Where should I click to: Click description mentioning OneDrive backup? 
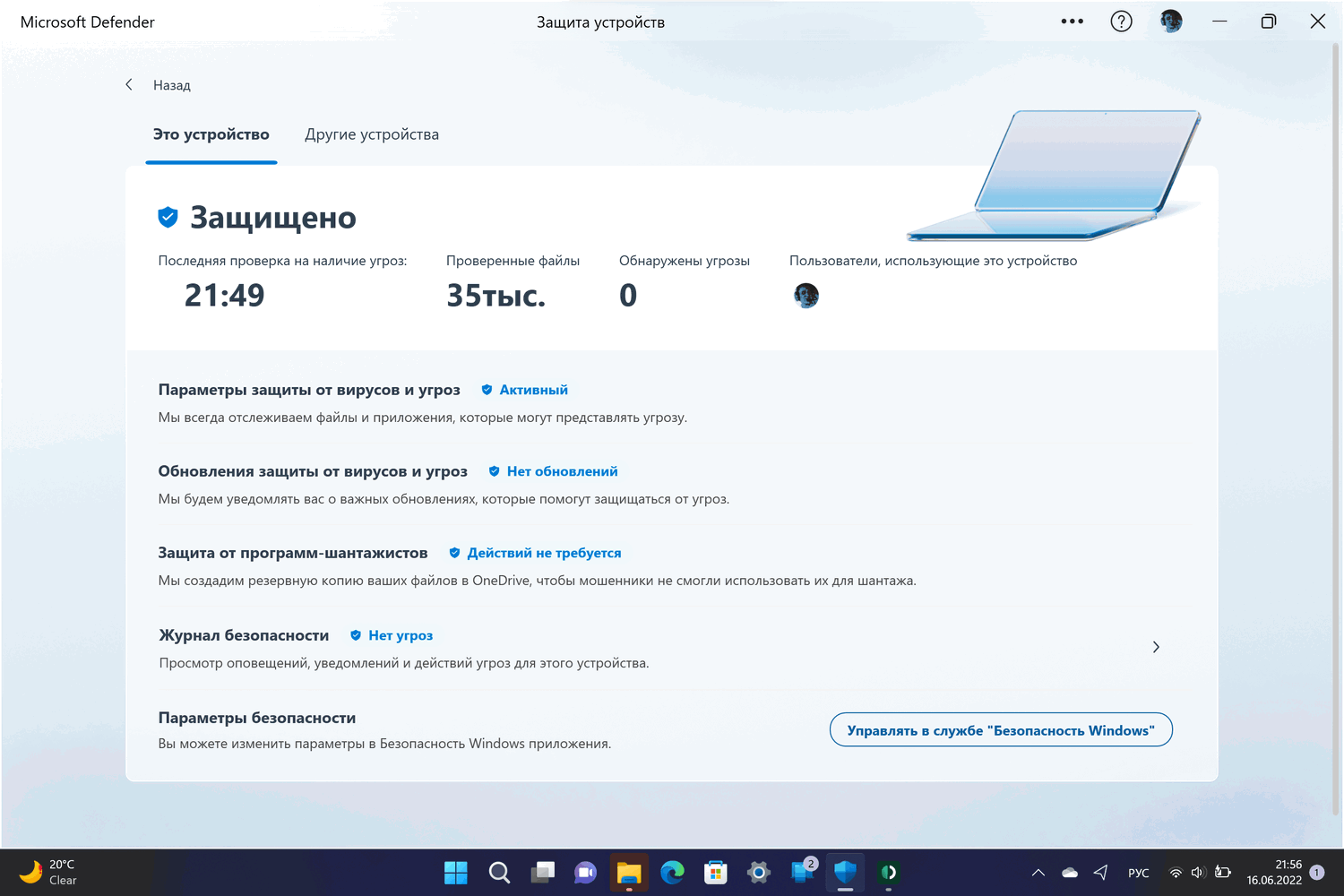point(538,581)
